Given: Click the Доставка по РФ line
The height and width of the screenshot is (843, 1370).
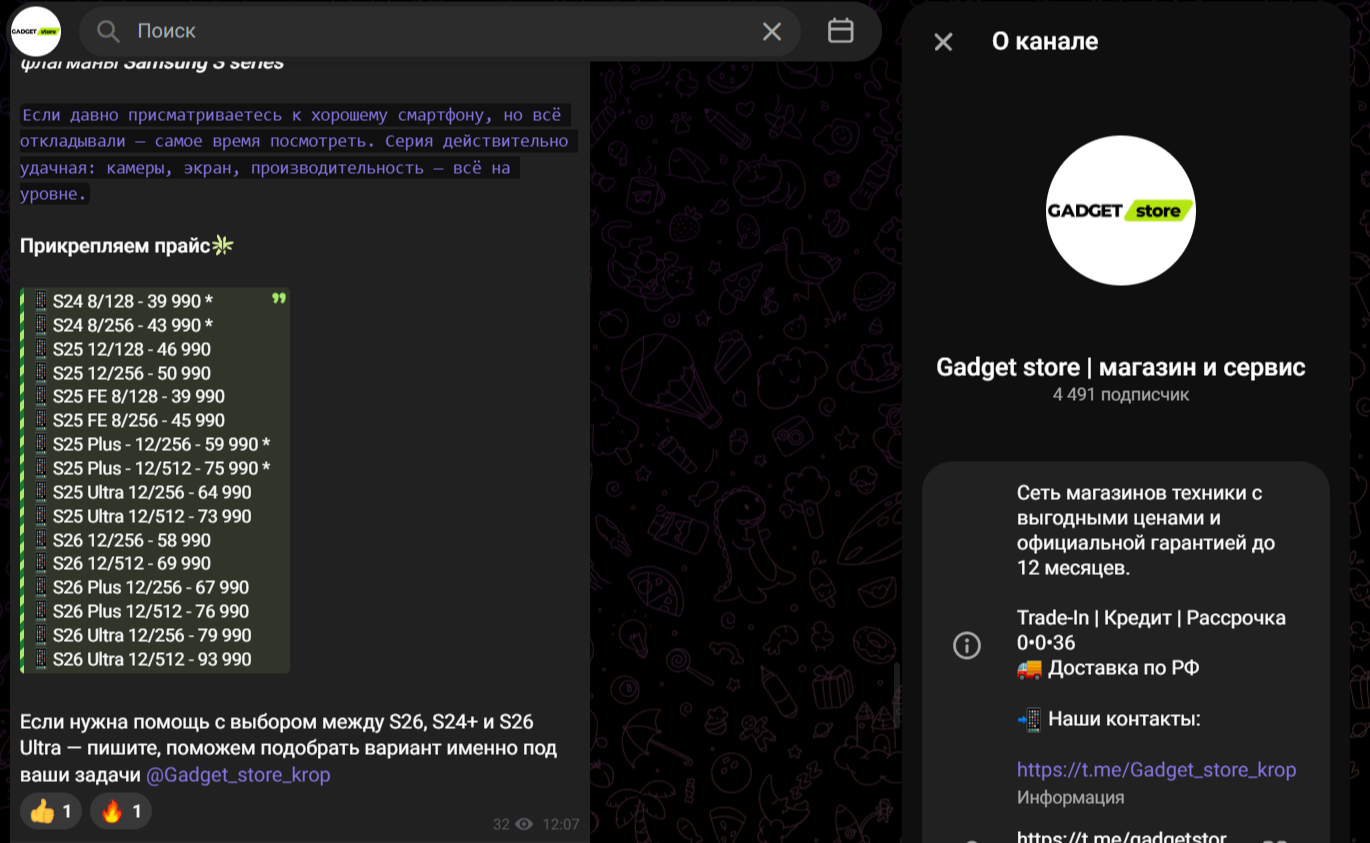Looking at the screenshot, I should coord(1108,668).
